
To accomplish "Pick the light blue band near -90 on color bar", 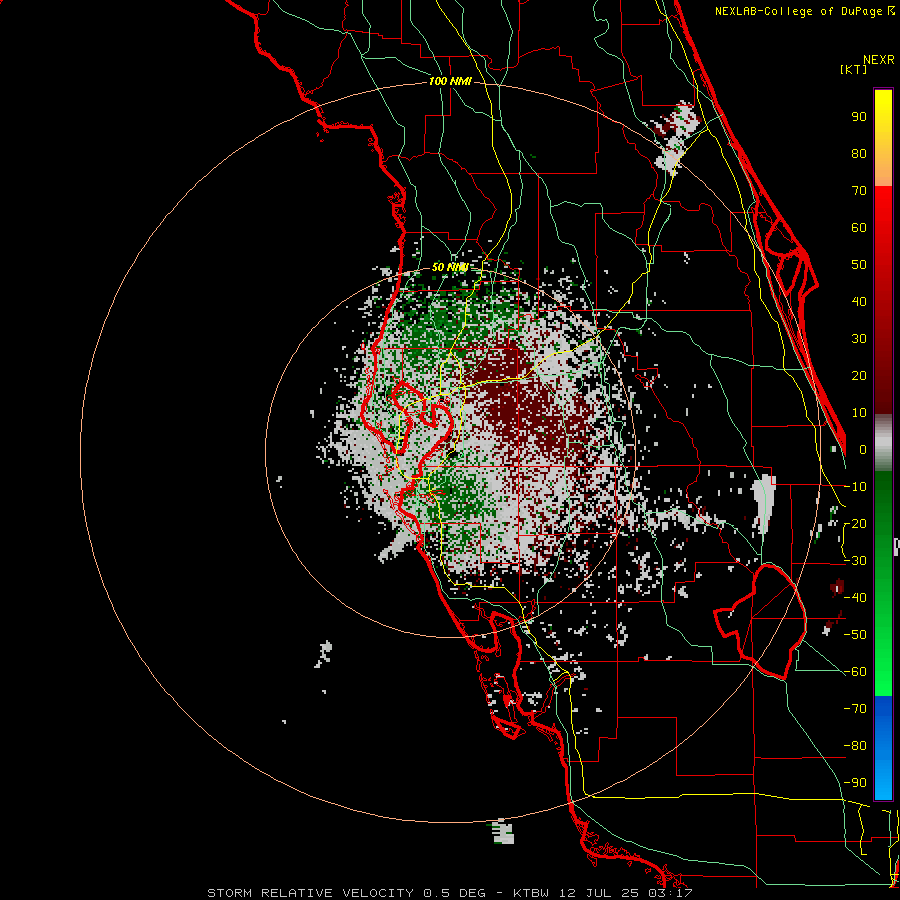I will pos(883,781).
